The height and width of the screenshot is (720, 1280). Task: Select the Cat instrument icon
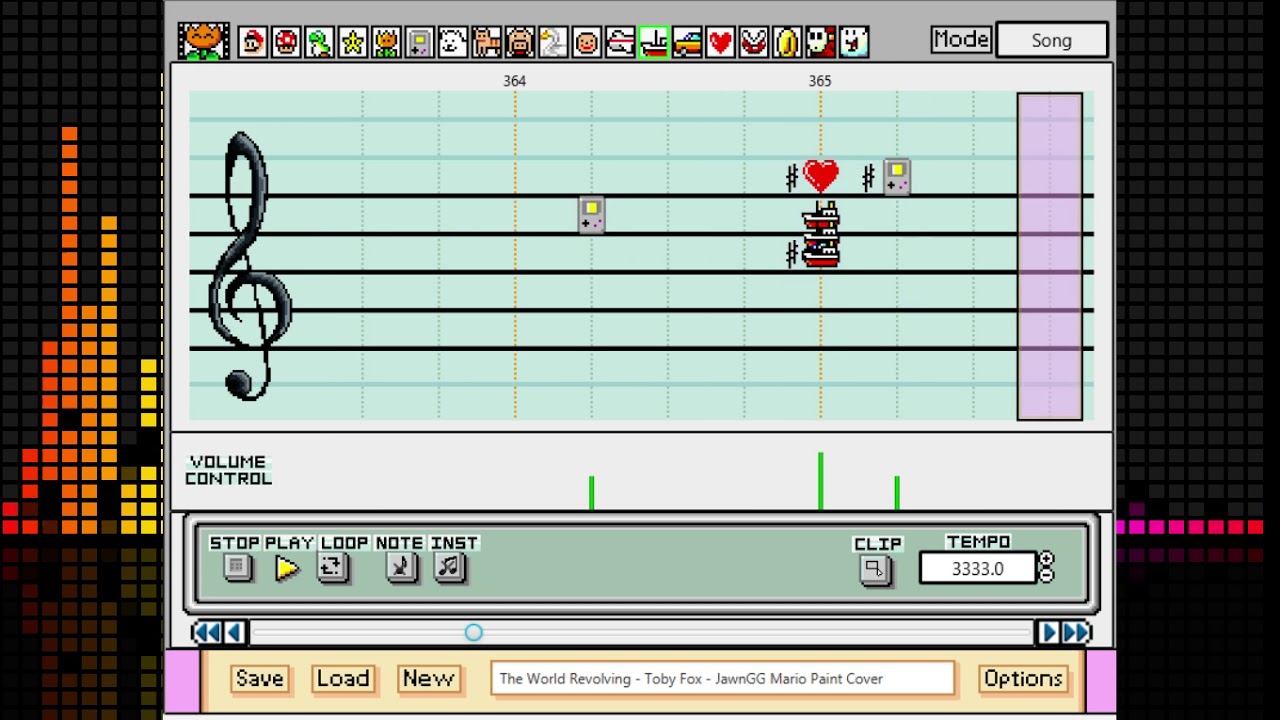tap(487, 42)
